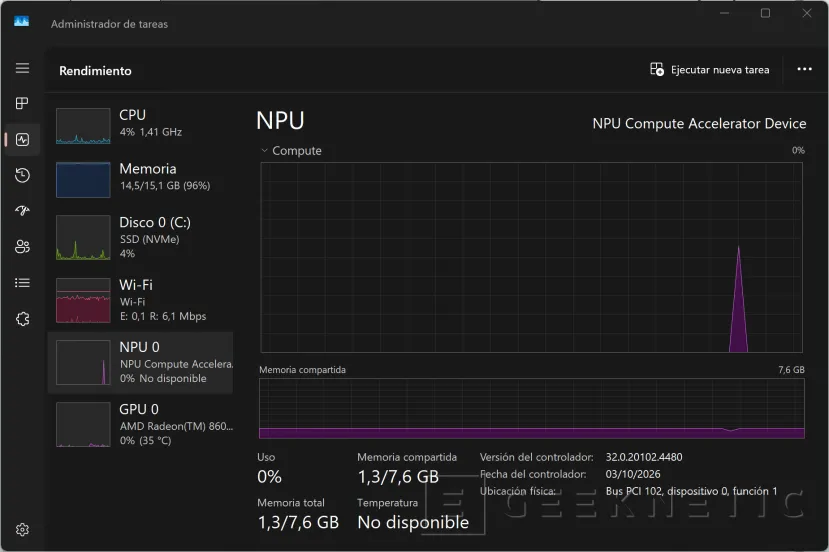The width and height of the screenshot is (829, 552).
Task: Collapse the Compute graph chevron
Action: [x=264, y=150]
